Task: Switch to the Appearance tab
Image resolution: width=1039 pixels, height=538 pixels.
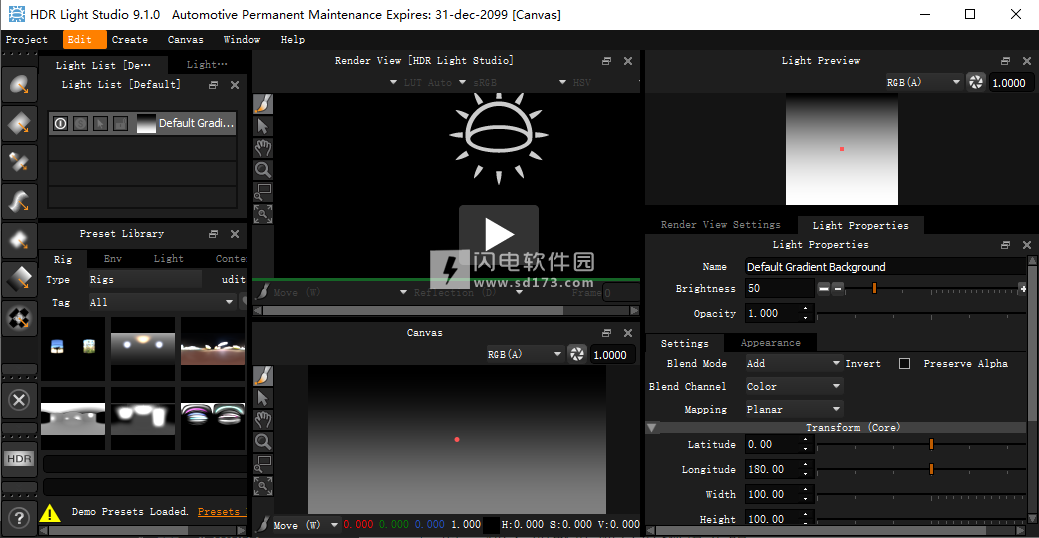Action: tap(770, 343)
